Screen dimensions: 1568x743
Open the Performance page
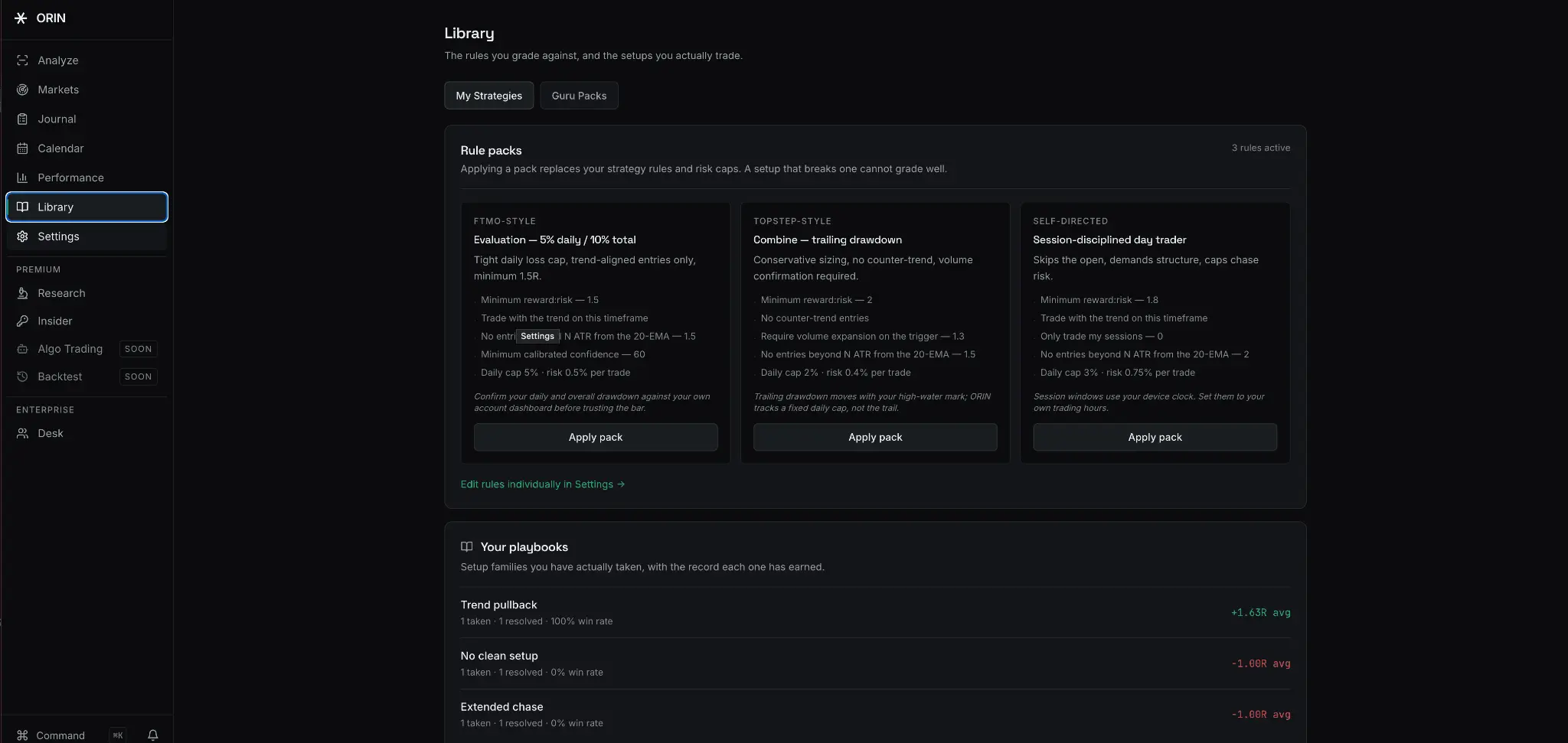pos(87,178)
